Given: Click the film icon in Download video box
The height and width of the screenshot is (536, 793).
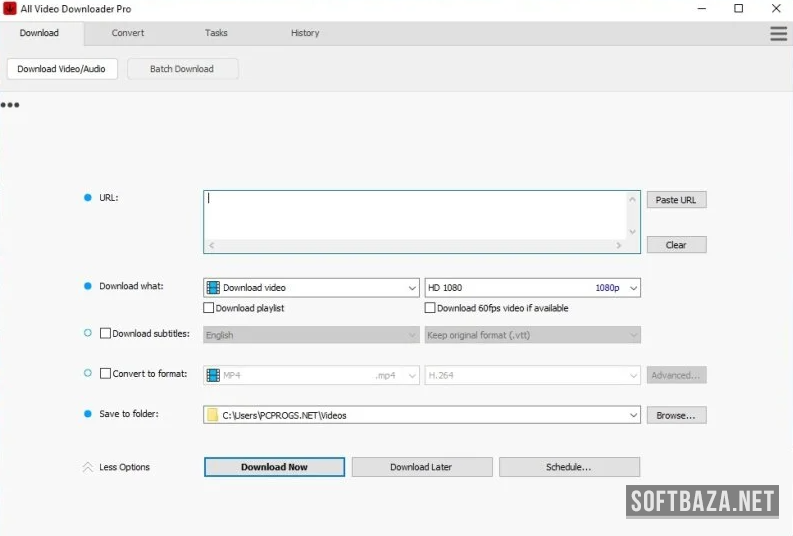Looking at the screenshot, I should [x=213, y=288].
